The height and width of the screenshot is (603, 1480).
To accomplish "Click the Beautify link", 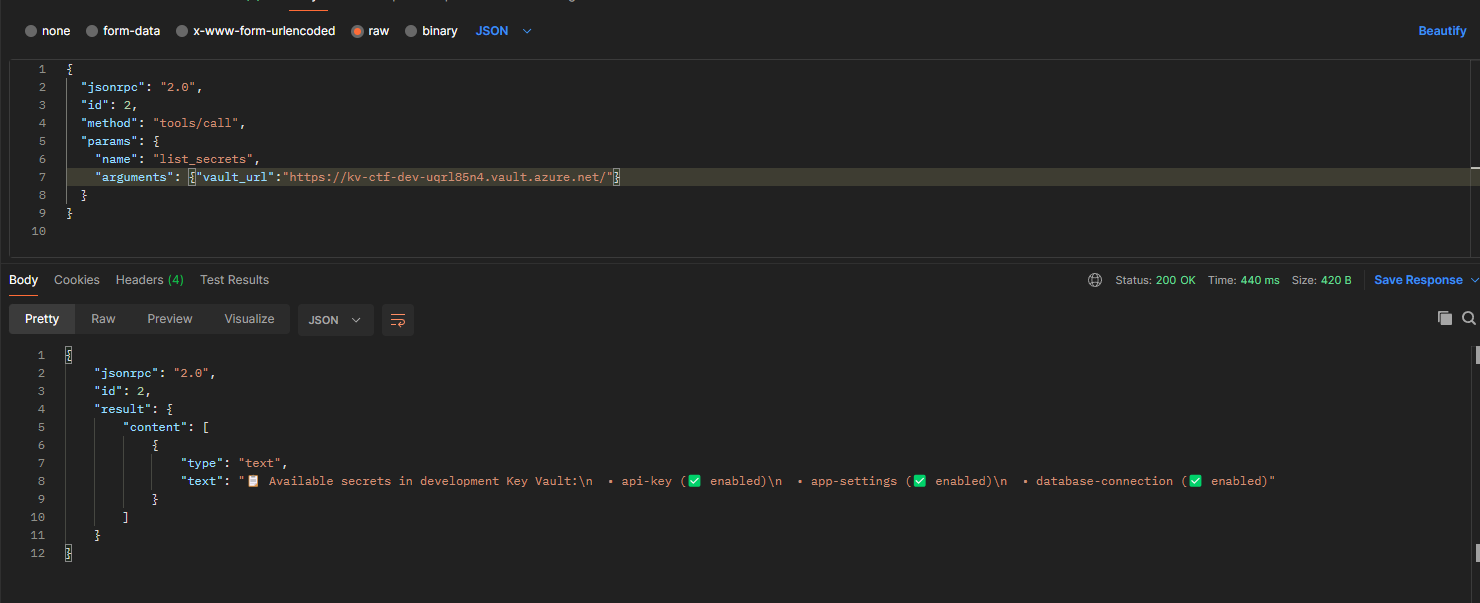I will [x=1442, y=31].
